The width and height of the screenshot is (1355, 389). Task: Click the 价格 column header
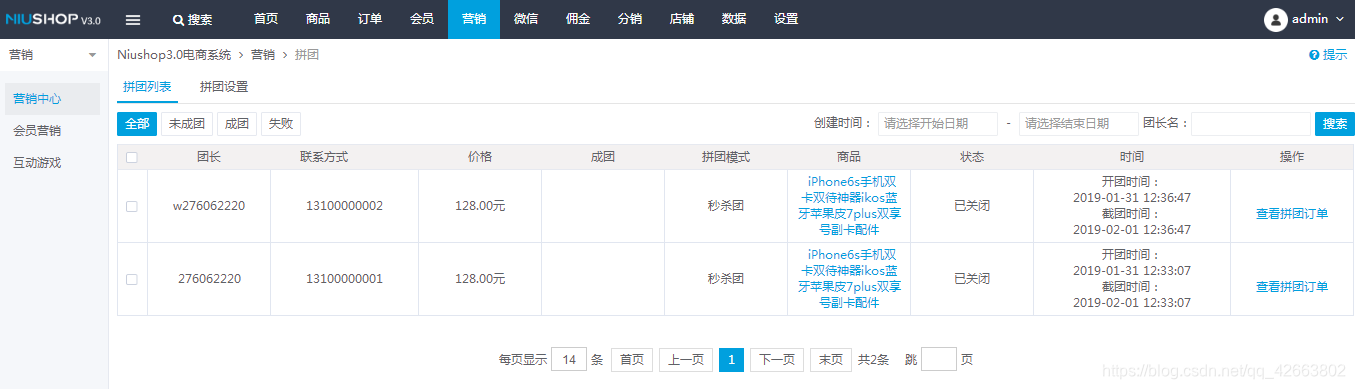click(x=480, y=157)
